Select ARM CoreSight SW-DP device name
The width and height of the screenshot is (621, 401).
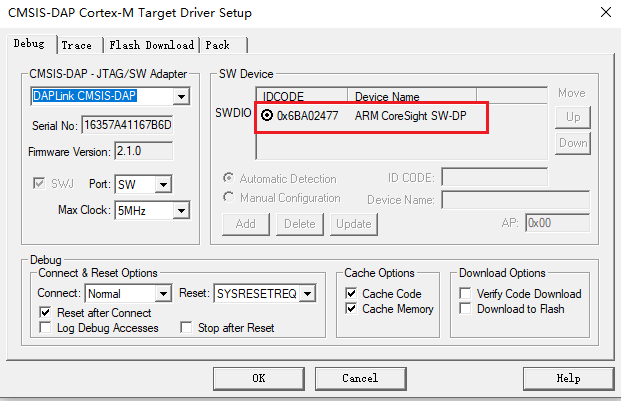pos(410,116)
